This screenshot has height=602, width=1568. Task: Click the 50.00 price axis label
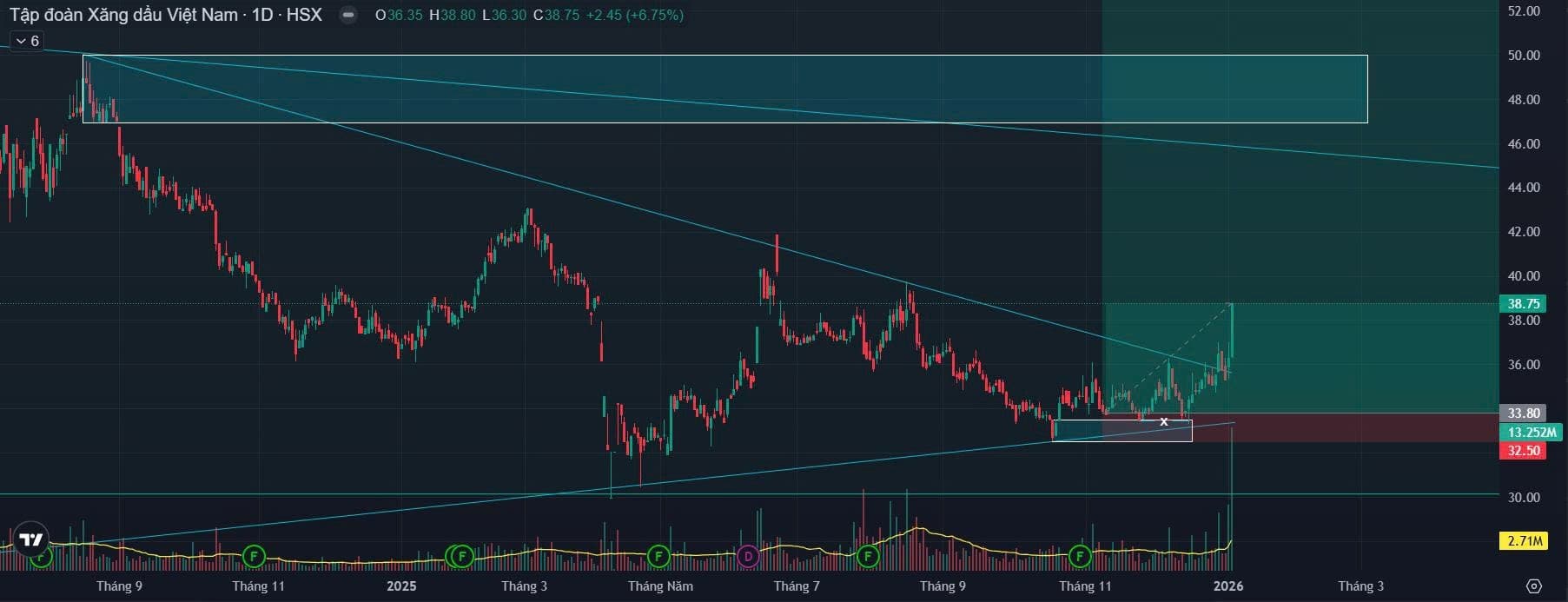[x=1524, y=56]
